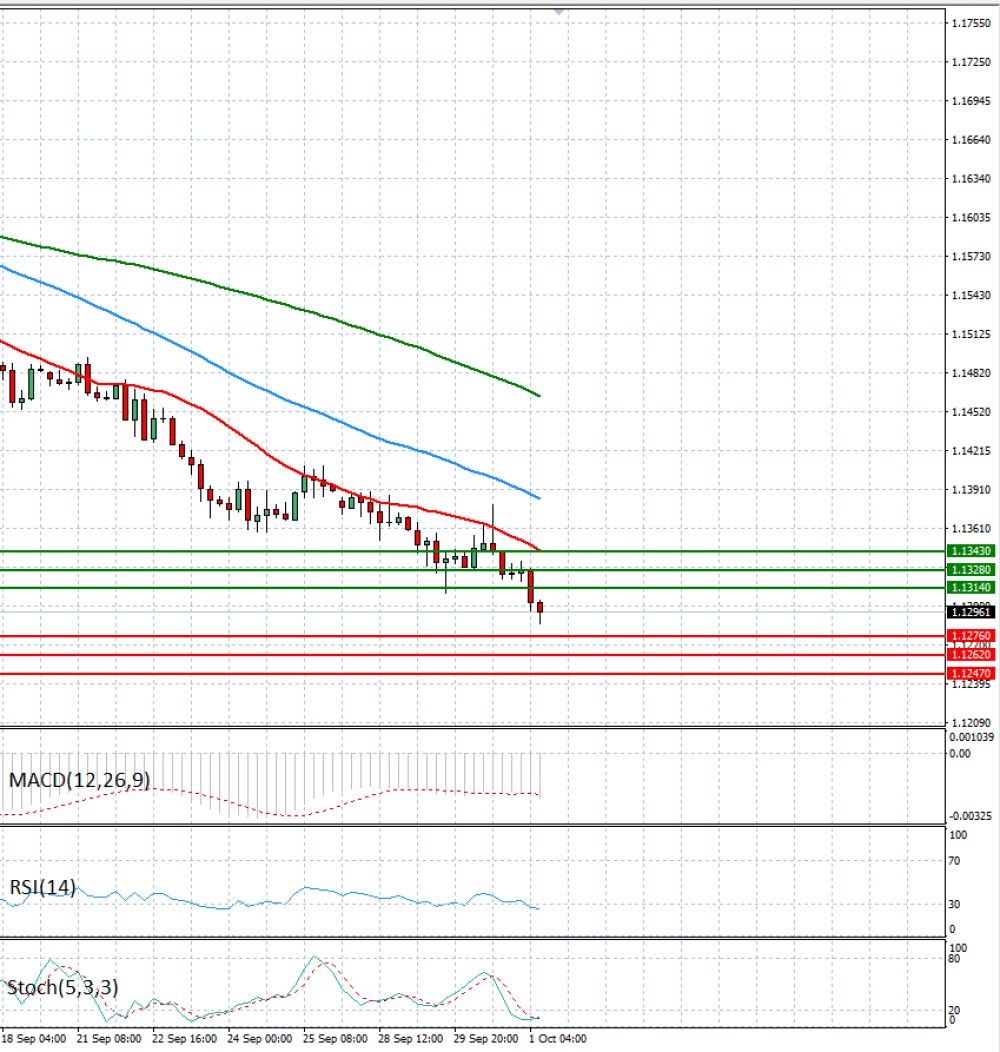Select the 1.16945 price axis label
The image size is (1000, 1052).
(x=971, y=101)
